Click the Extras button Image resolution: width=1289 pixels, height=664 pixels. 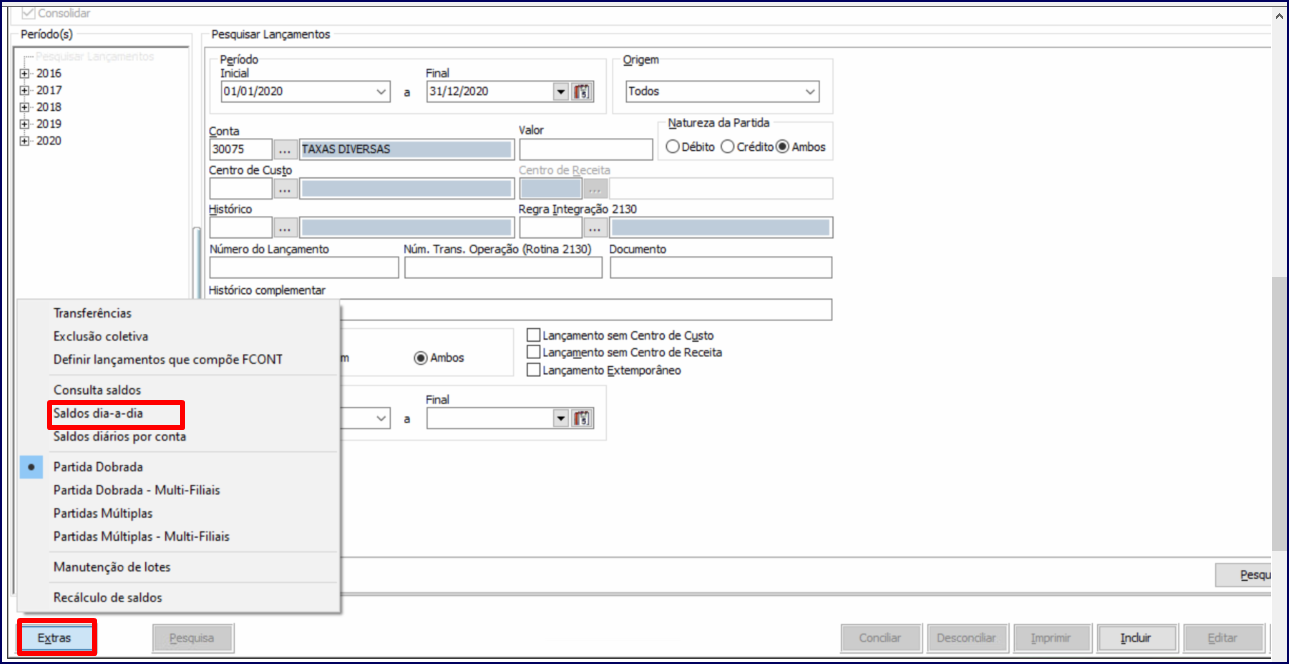click(56, 638)
